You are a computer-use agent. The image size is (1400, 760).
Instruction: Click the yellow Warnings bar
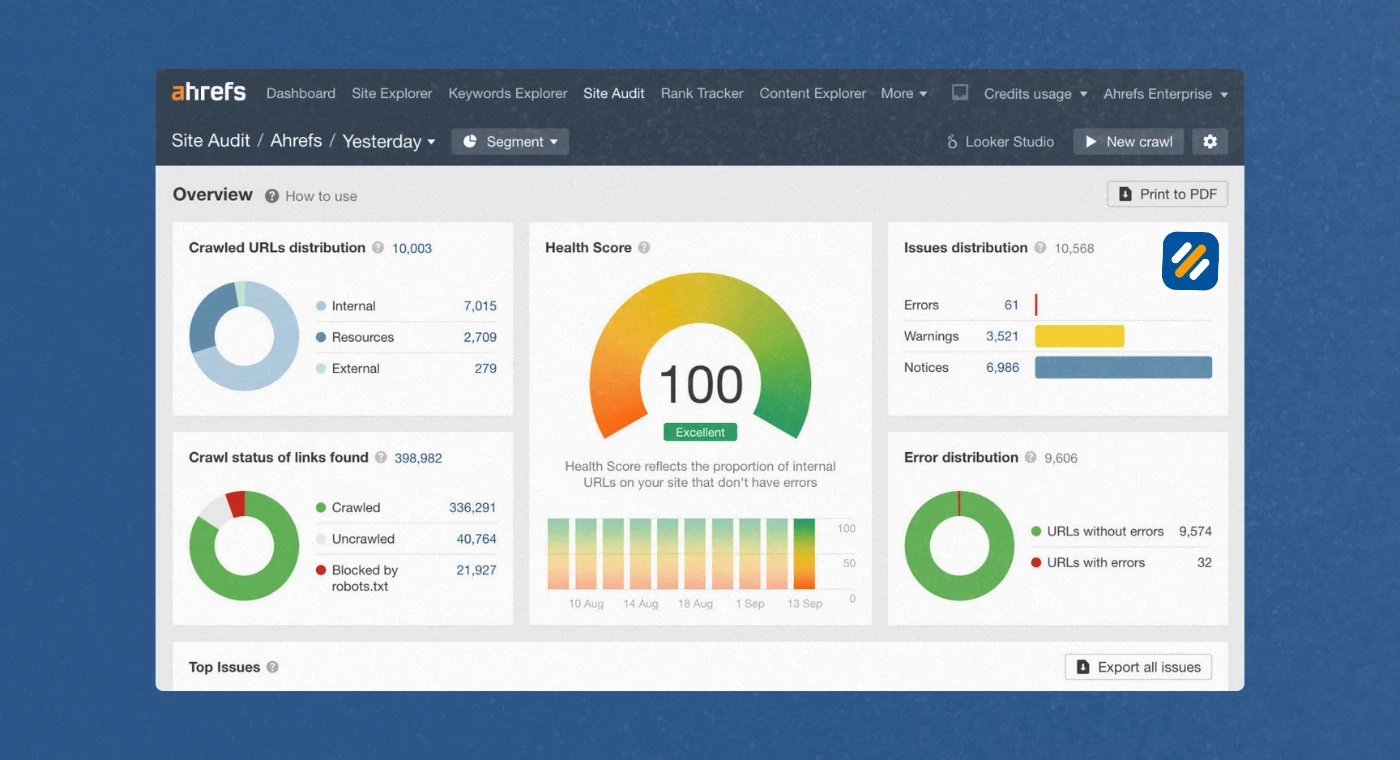tap(1080, 336)
